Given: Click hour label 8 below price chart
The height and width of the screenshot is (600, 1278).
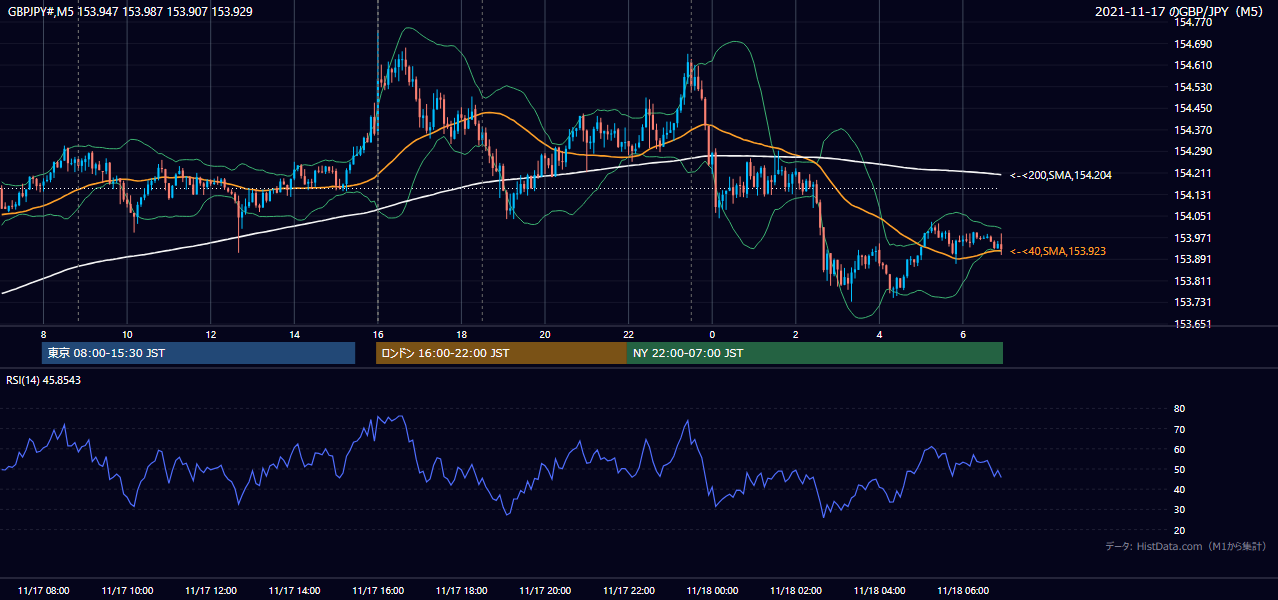Looking at the screenshot, I should coord(43,334).
